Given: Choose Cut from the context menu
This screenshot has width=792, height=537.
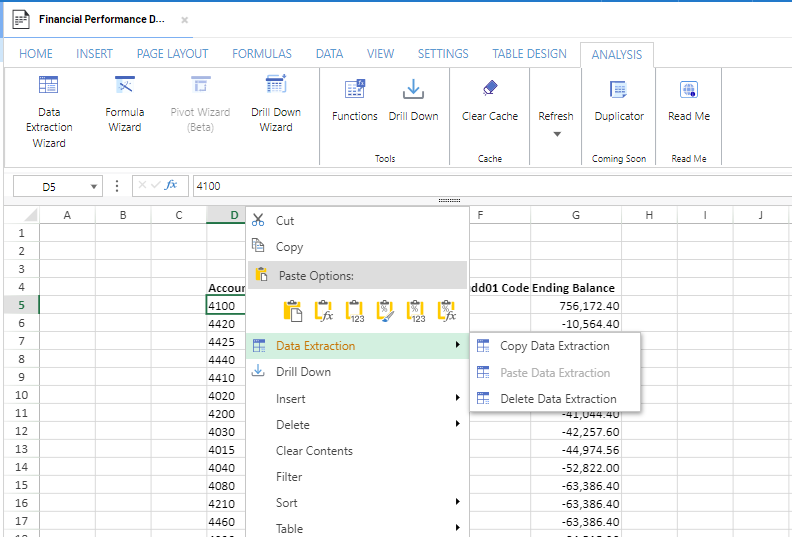Looking at the screenshot, I should [285, 221].
